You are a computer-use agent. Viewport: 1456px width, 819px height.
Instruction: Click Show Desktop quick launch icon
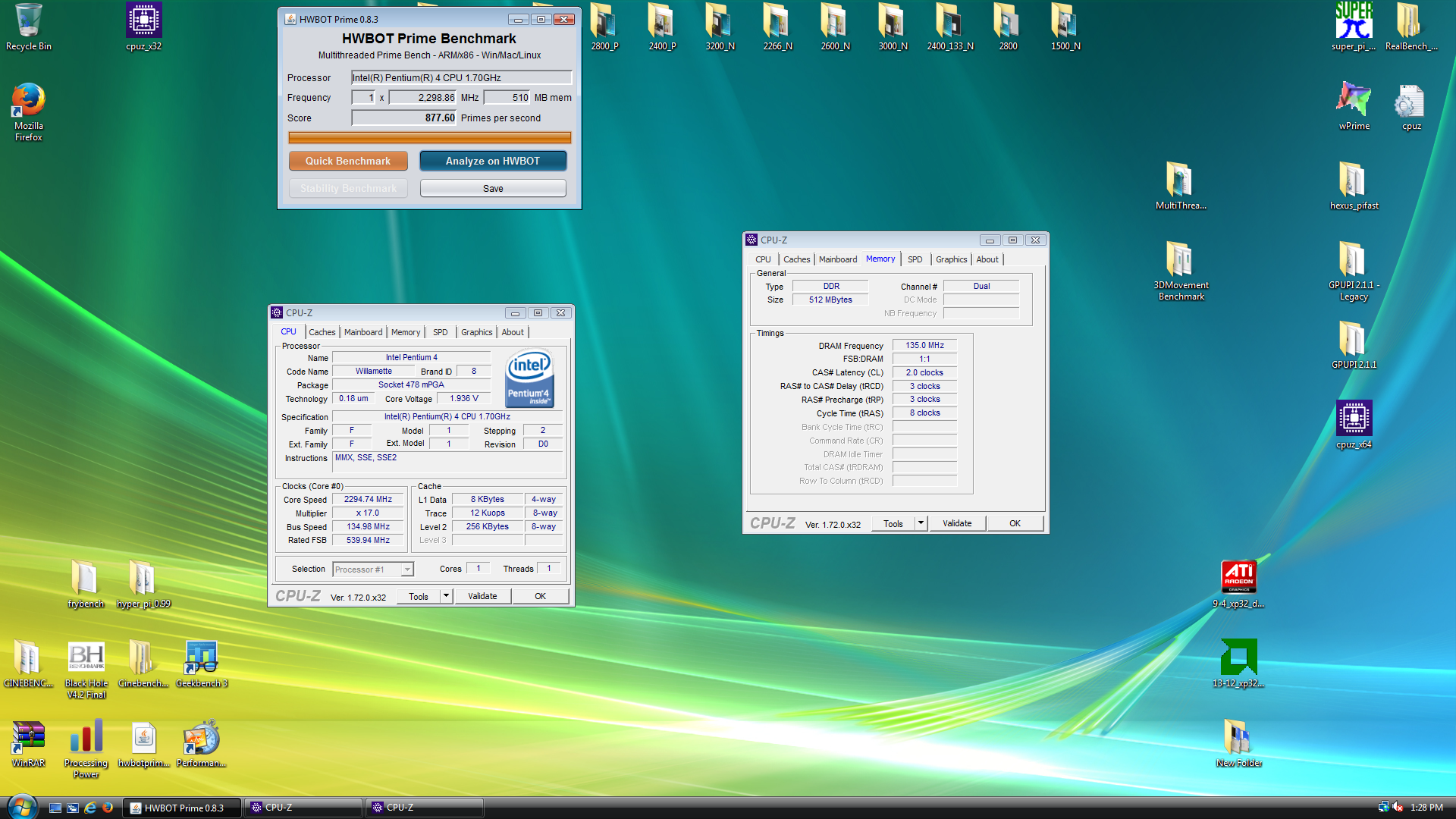(x=55, y=808)
